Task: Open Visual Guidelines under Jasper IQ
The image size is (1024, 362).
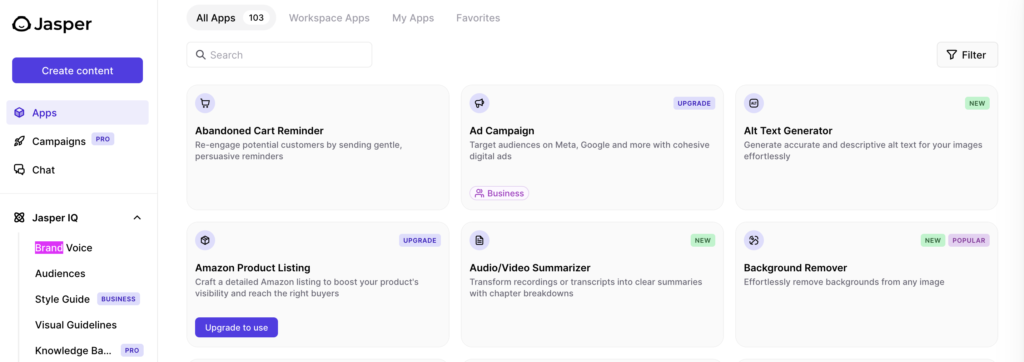Action: click(76, 325)
